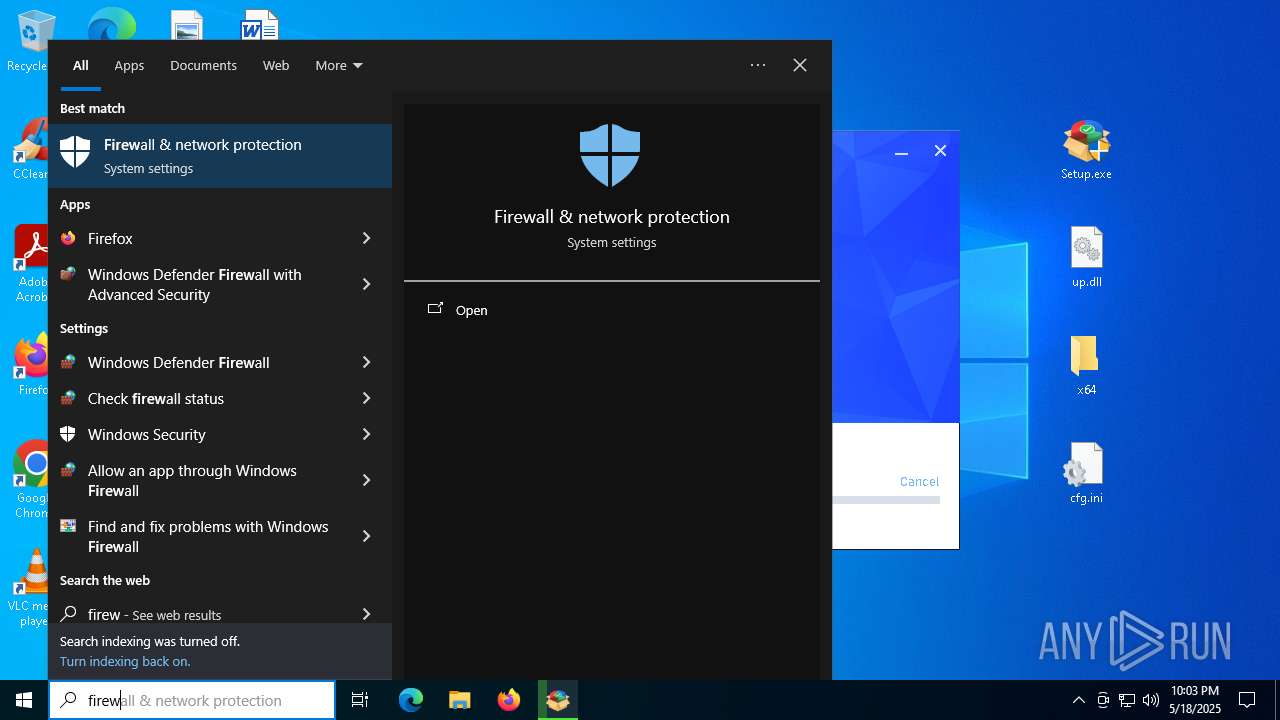The height and width of the screenshot is (720, 1280).
Task: Close the installer window
Action: 940,151
